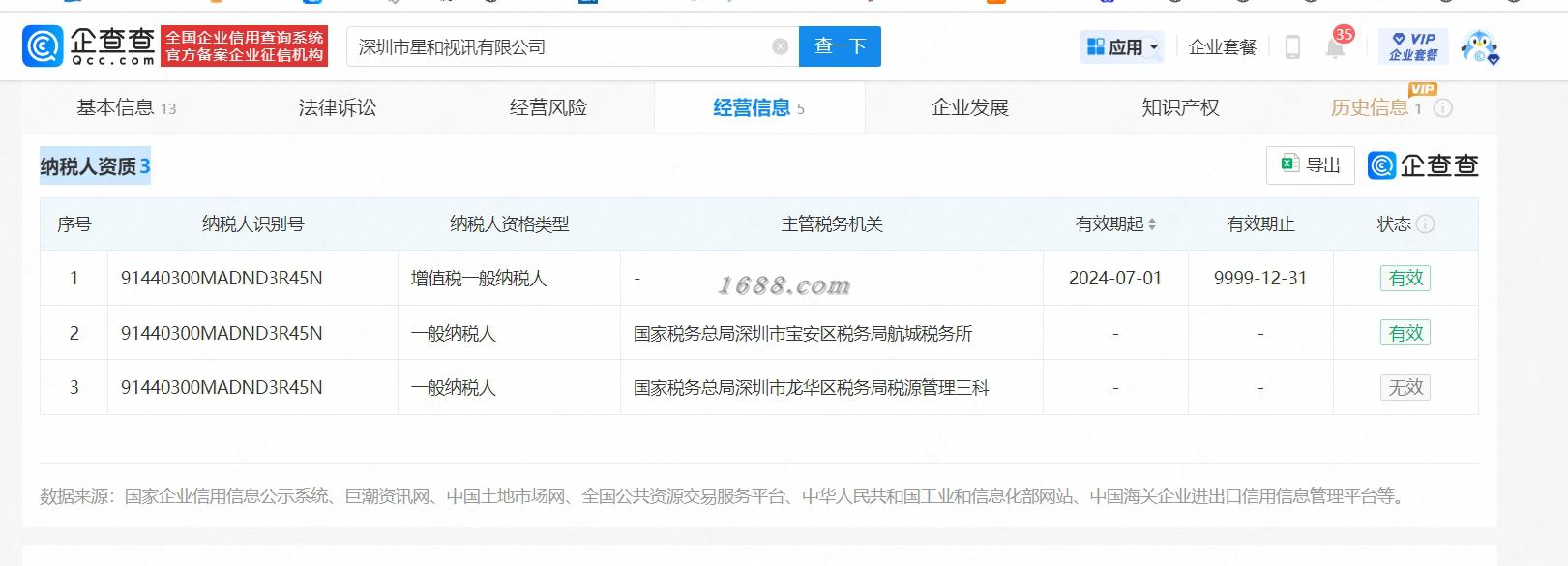Clear the search box with the X icon

point(780,46)
